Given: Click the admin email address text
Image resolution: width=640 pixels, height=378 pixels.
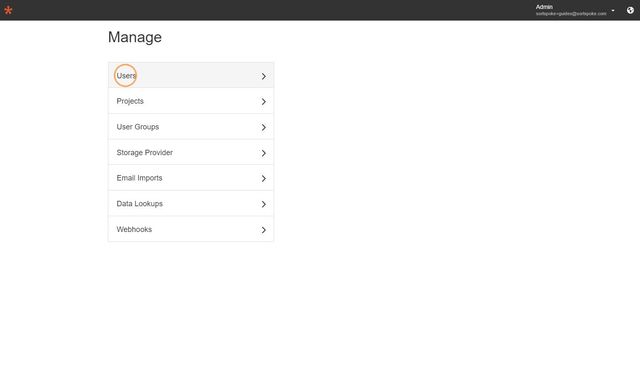Looking at the screenshot, I should 571,14.
